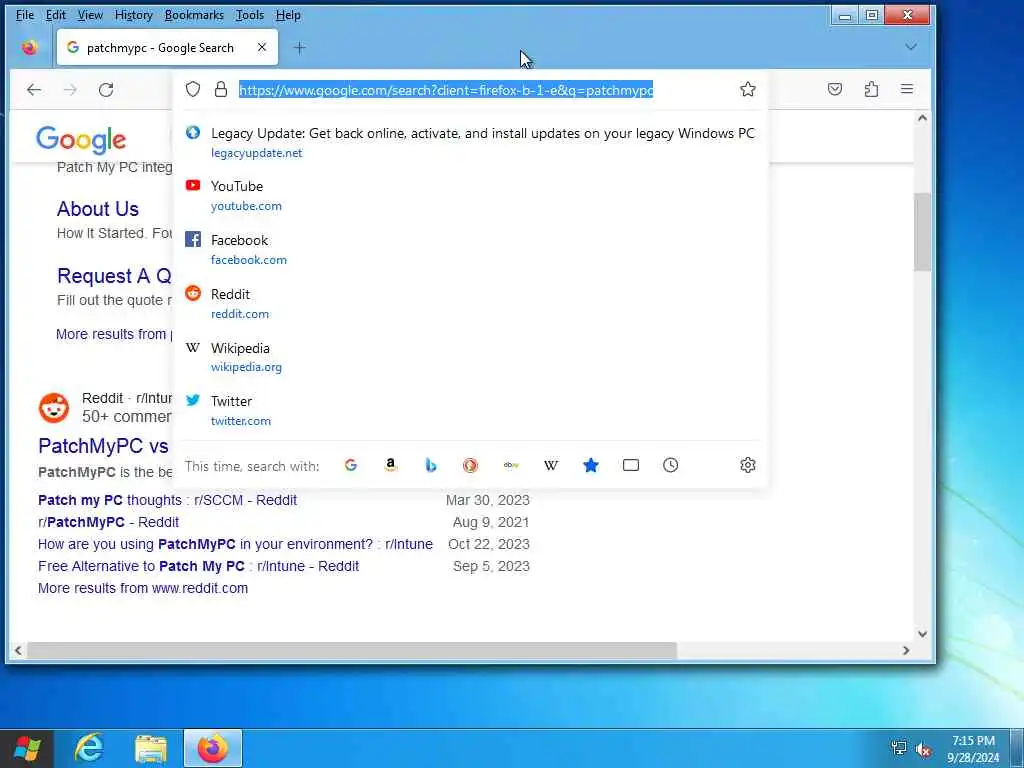Open the File menu
The width and height of the screenshot is (1024, 768).
click(x=25, y=15)
